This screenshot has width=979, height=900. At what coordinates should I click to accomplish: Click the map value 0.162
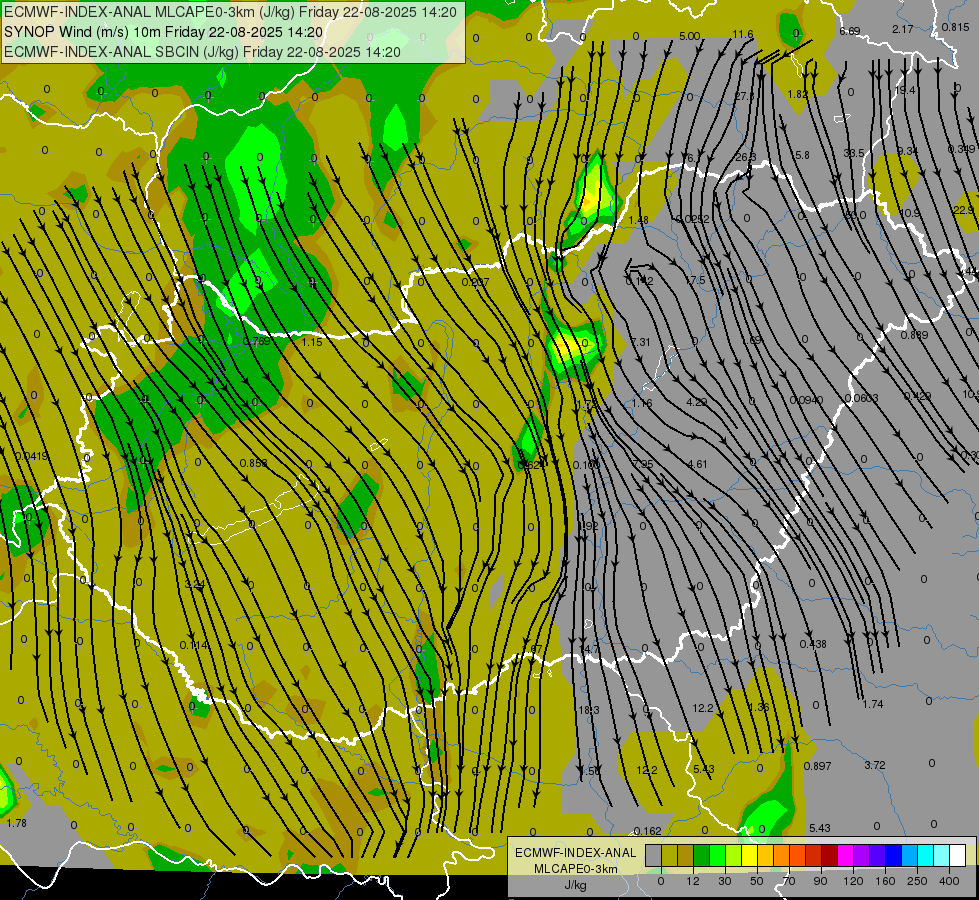click(647, 831)
